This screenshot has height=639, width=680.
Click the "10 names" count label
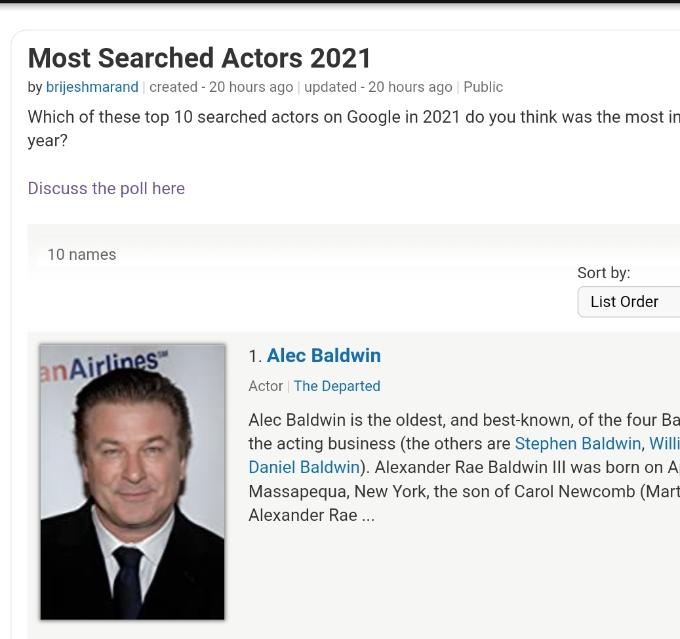pyautogui.click(x=82, y=254)
